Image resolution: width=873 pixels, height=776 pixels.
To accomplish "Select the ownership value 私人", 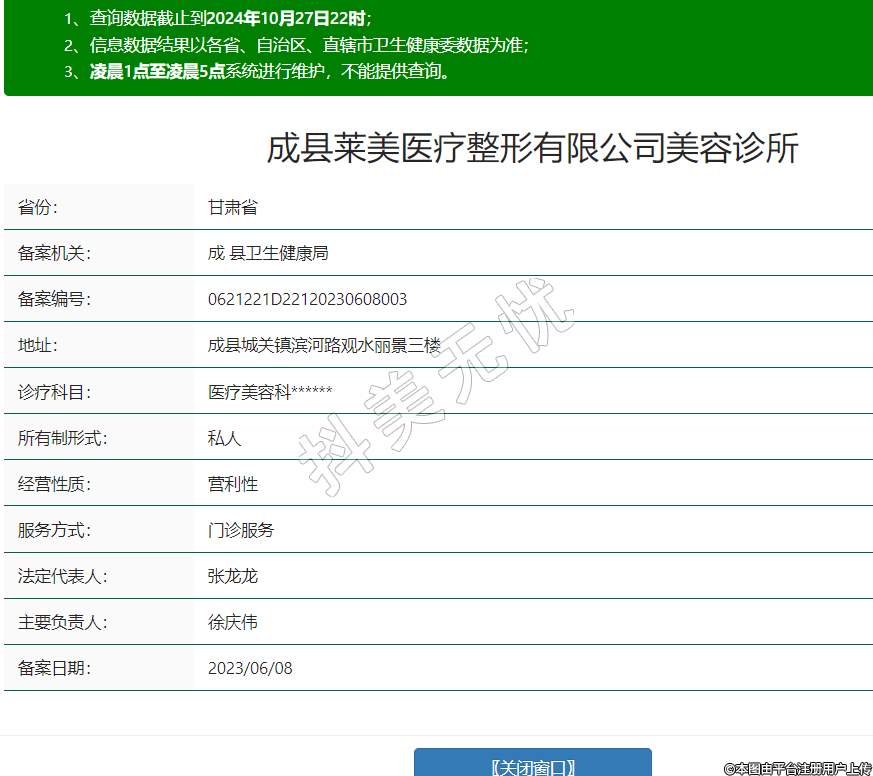I will 225,438.
